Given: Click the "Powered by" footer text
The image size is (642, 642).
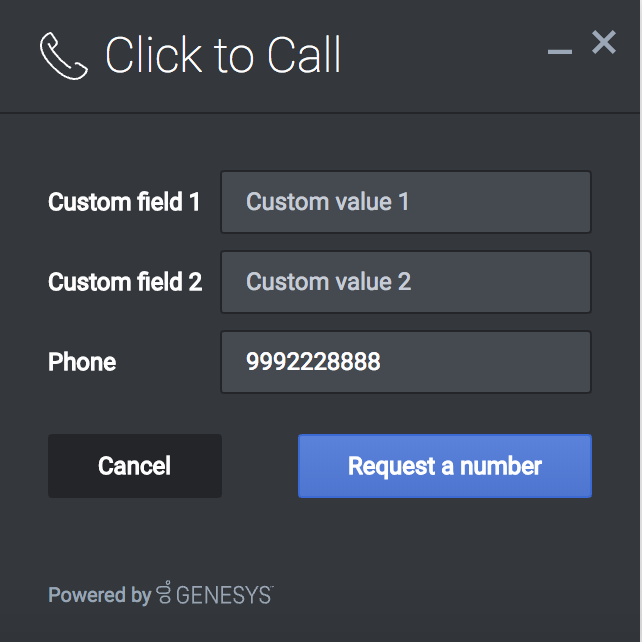Looking at the screenshot, I should point(99,595).
